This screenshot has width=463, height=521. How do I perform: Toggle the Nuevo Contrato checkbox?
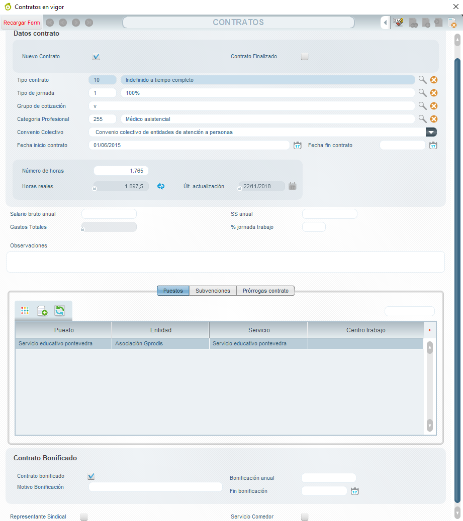pyautogui.click(x=96, y=56)
